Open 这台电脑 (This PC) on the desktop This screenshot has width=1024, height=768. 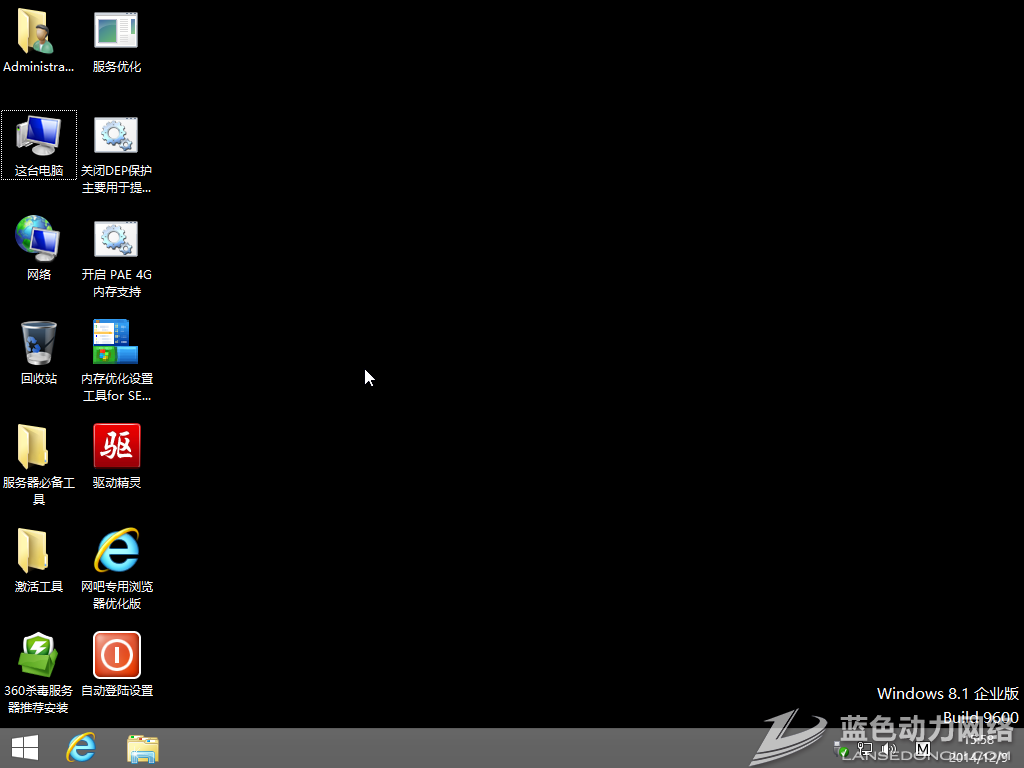(38, 145)
